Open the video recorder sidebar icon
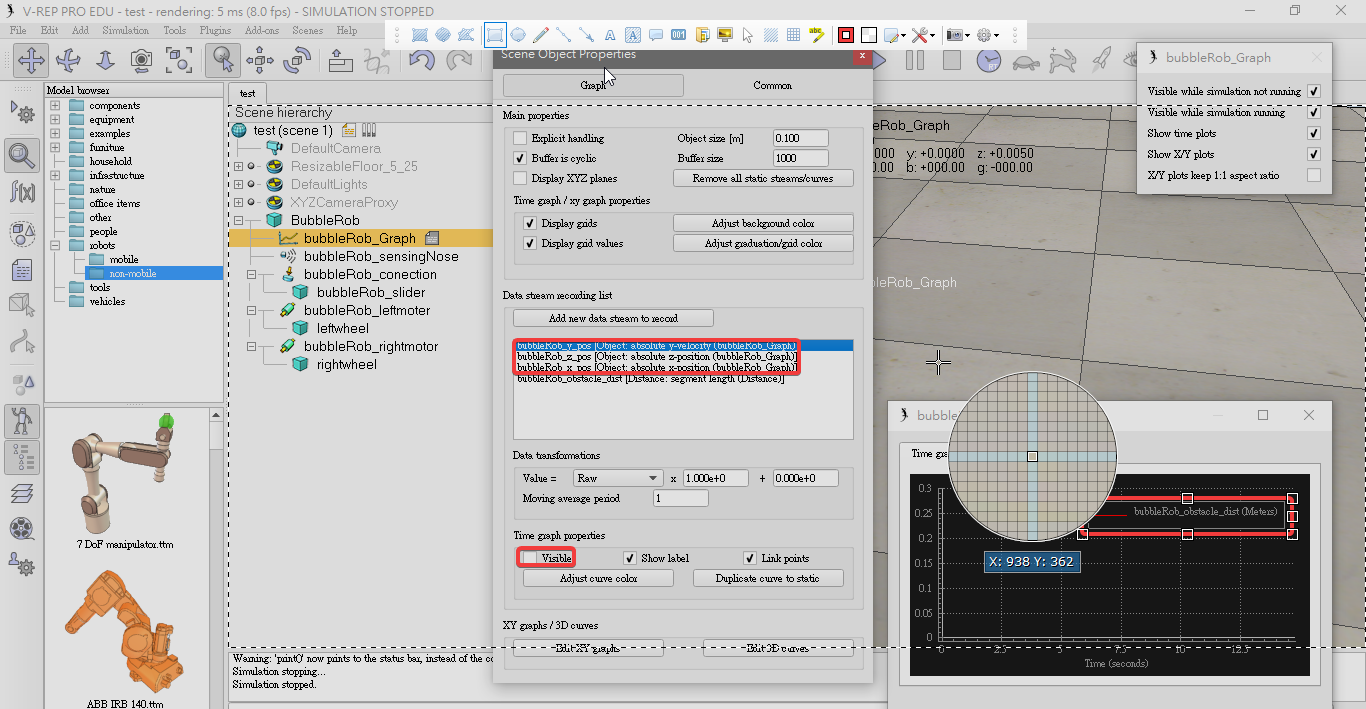The height and width of the screenshot is (709, 1366). coord(22,528)
